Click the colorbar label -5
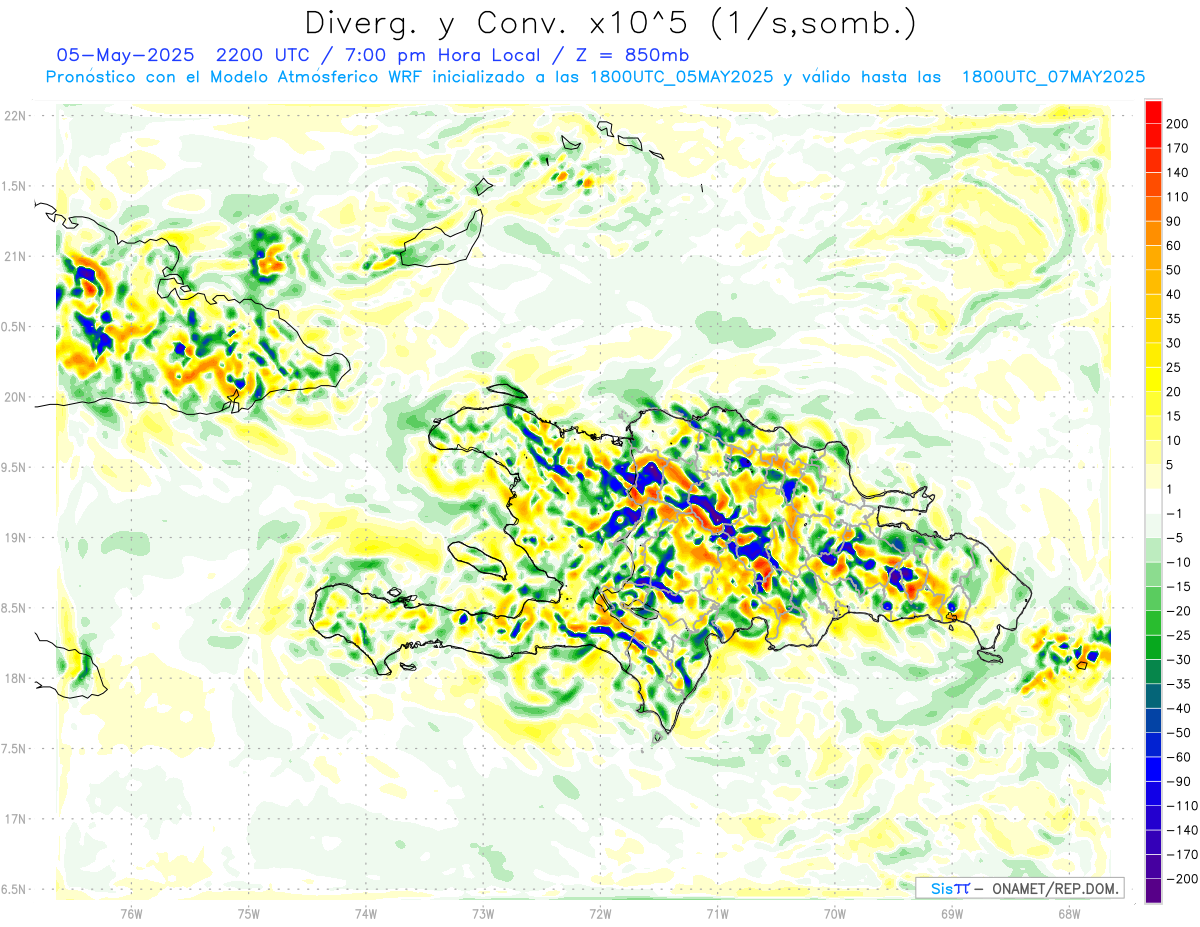Screen dimensions: 1200x927 click(1174, 538)
